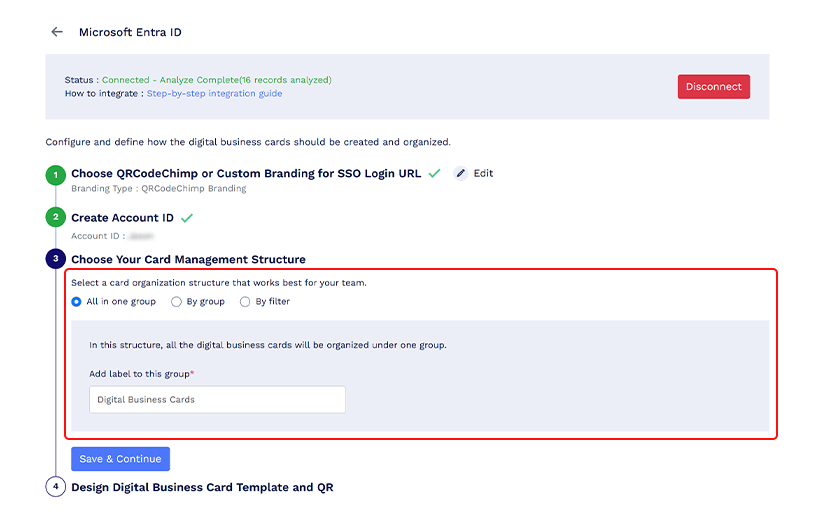Viewport: 820px width, 518px height.
Task: Click the Edit label beside the pencil
Action: (x=483, y=174)
